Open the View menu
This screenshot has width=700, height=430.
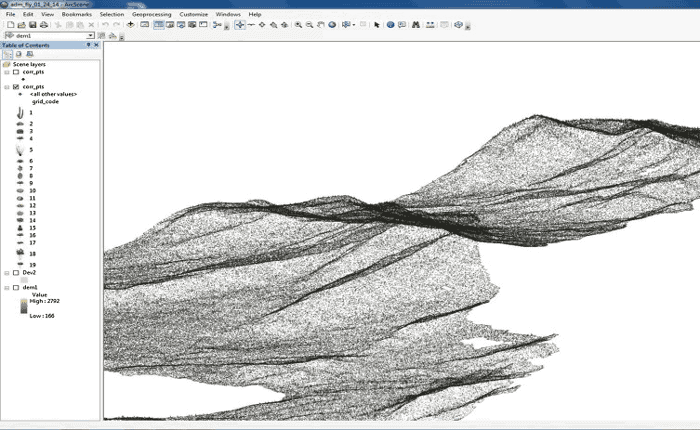47,14
